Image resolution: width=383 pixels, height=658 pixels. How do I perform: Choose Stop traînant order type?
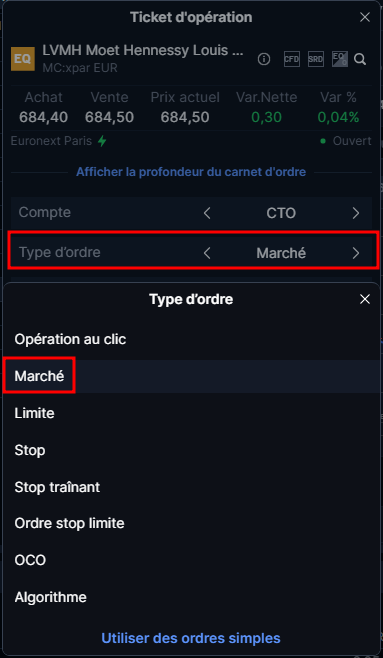[x=57, y=487]
